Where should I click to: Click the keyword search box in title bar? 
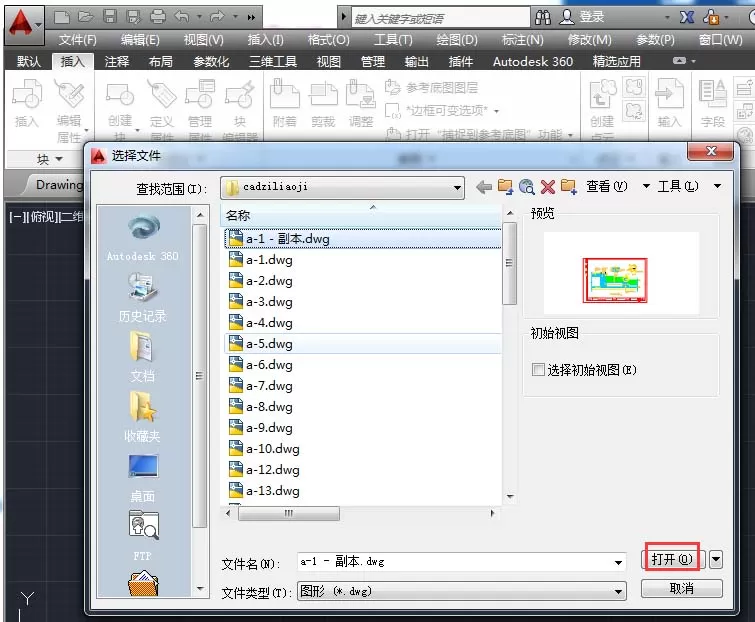click(x=440, y=18)
